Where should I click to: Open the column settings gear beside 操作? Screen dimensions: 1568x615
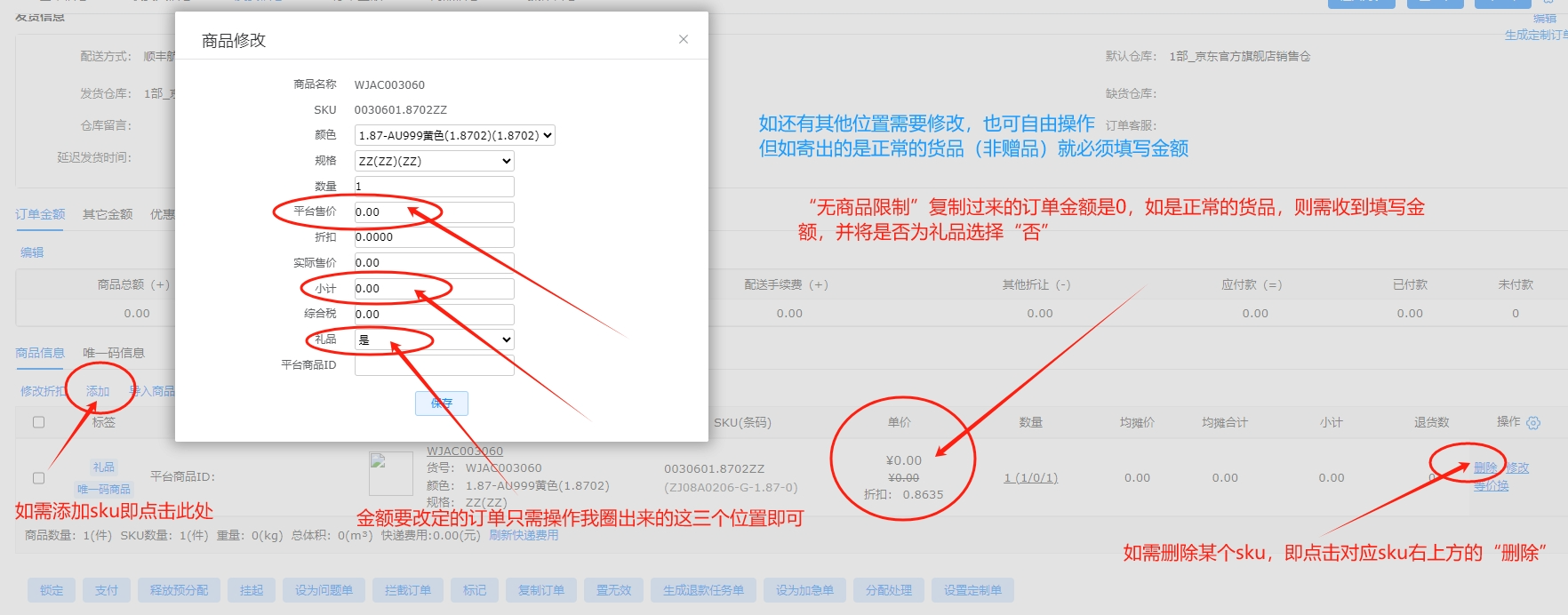pyautogui.click(x=1532, y=423)
